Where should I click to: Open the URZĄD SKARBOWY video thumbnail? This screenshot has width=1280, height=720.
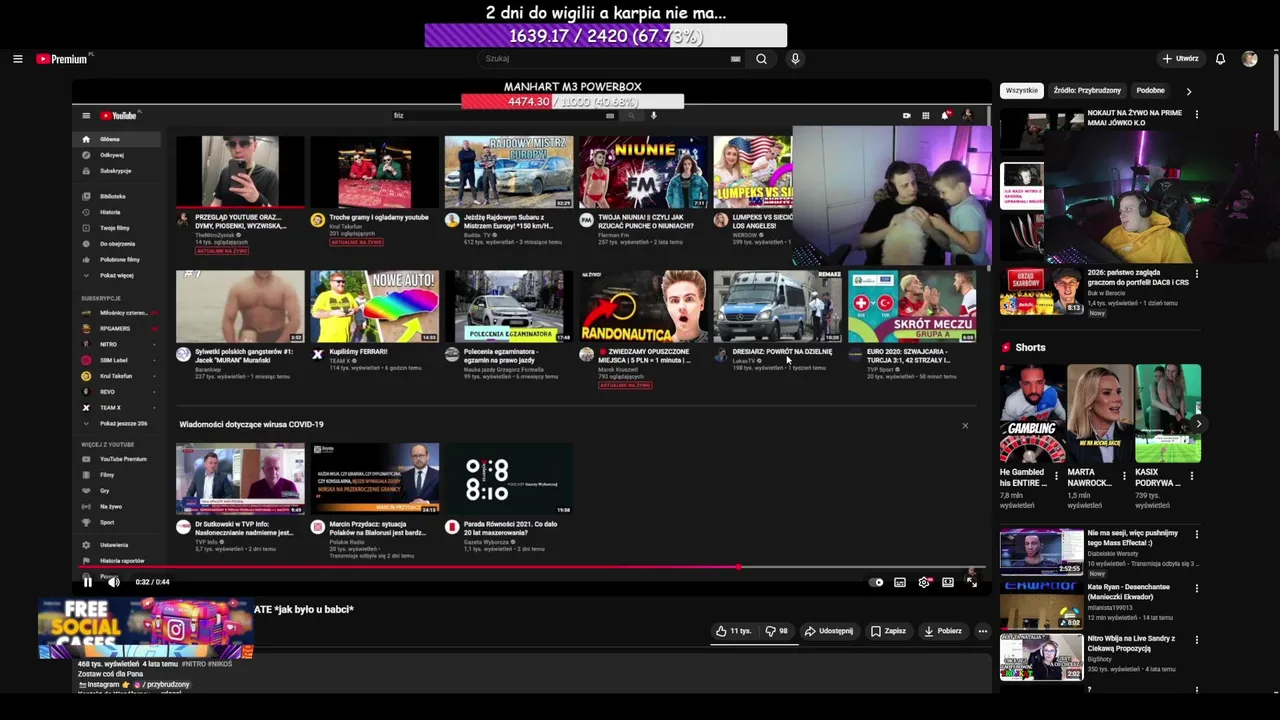click(1041, 290)
